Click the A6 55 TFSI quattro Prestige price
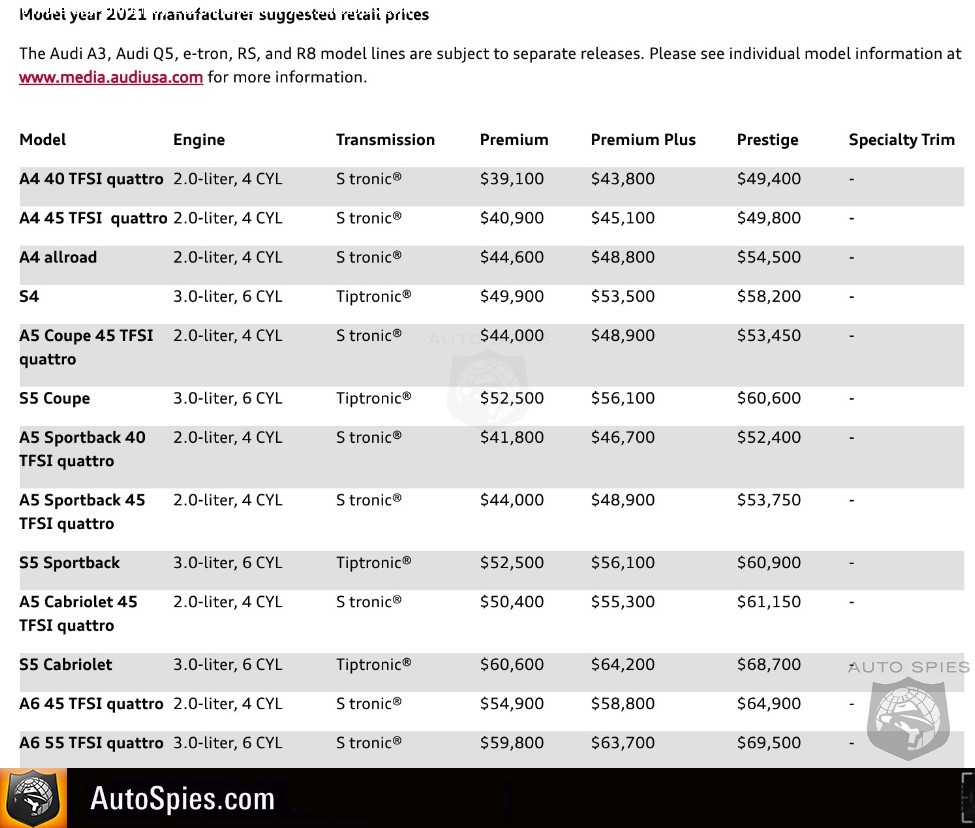Screen dimensions: 975x828 (x=769, y=743)
